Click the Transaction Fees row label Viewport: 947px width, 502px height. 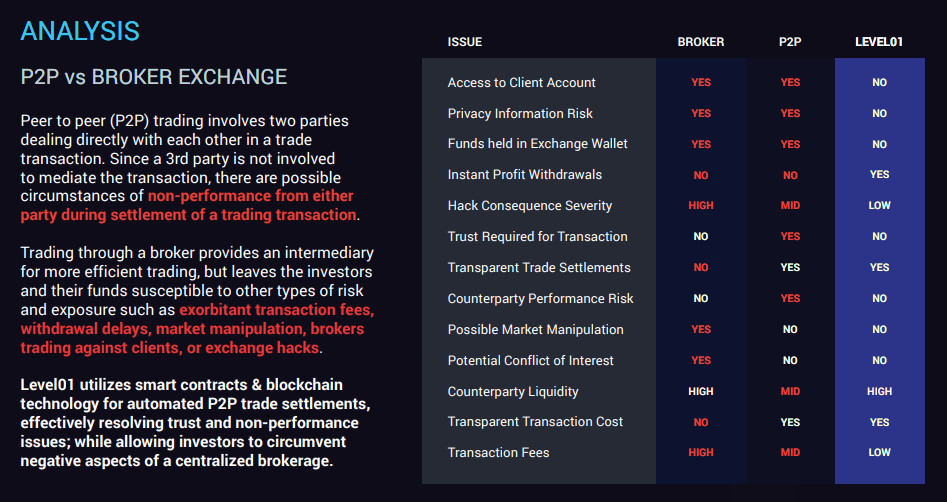[498, 452]
